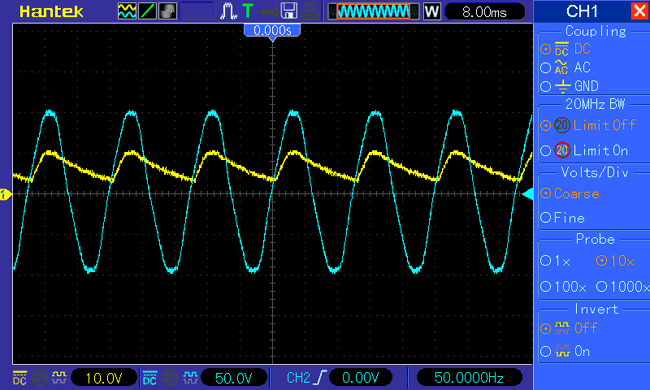Select bandwidth Limit On

584,150
